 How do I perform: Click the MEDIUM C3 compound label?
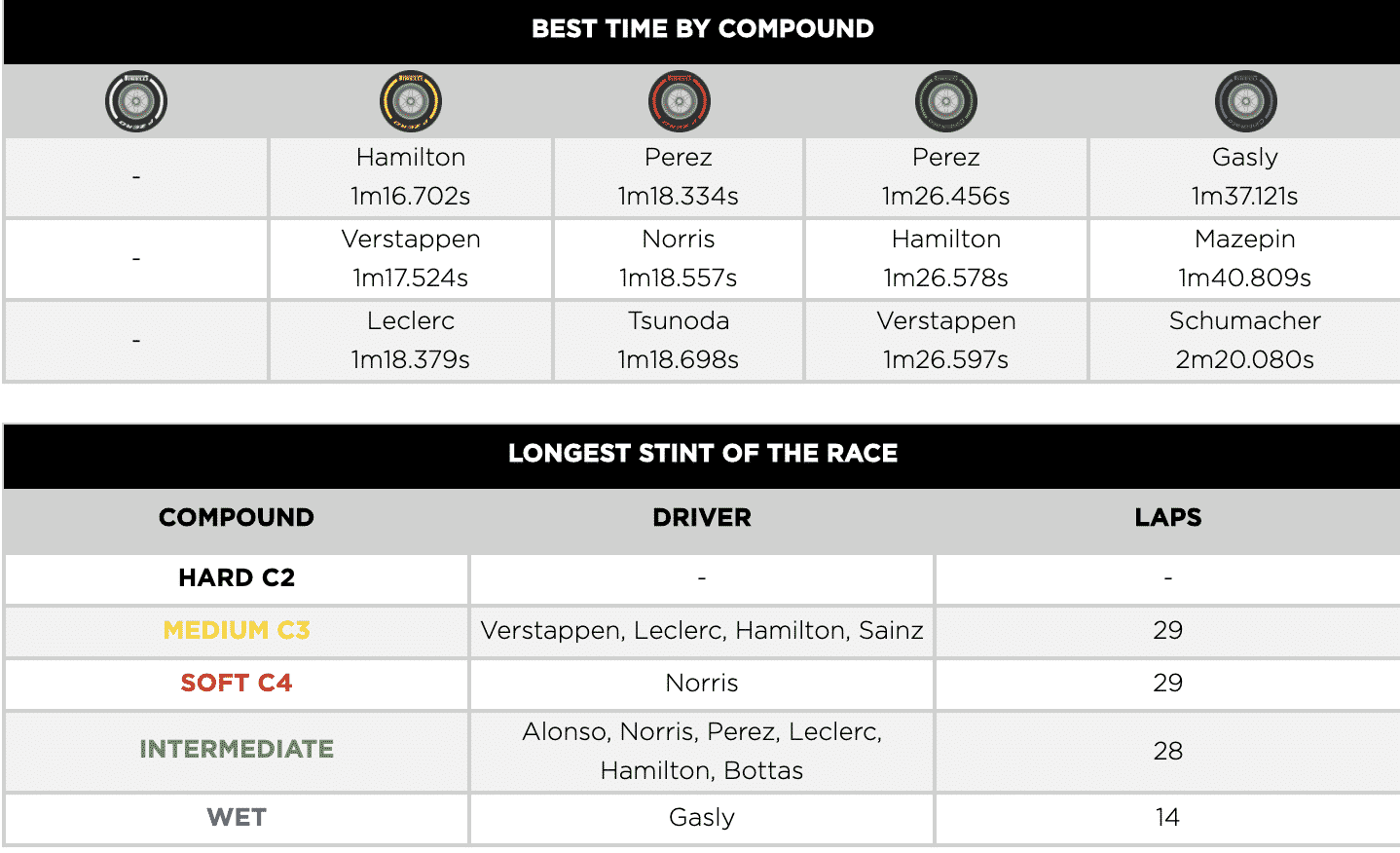coord(237,631)
